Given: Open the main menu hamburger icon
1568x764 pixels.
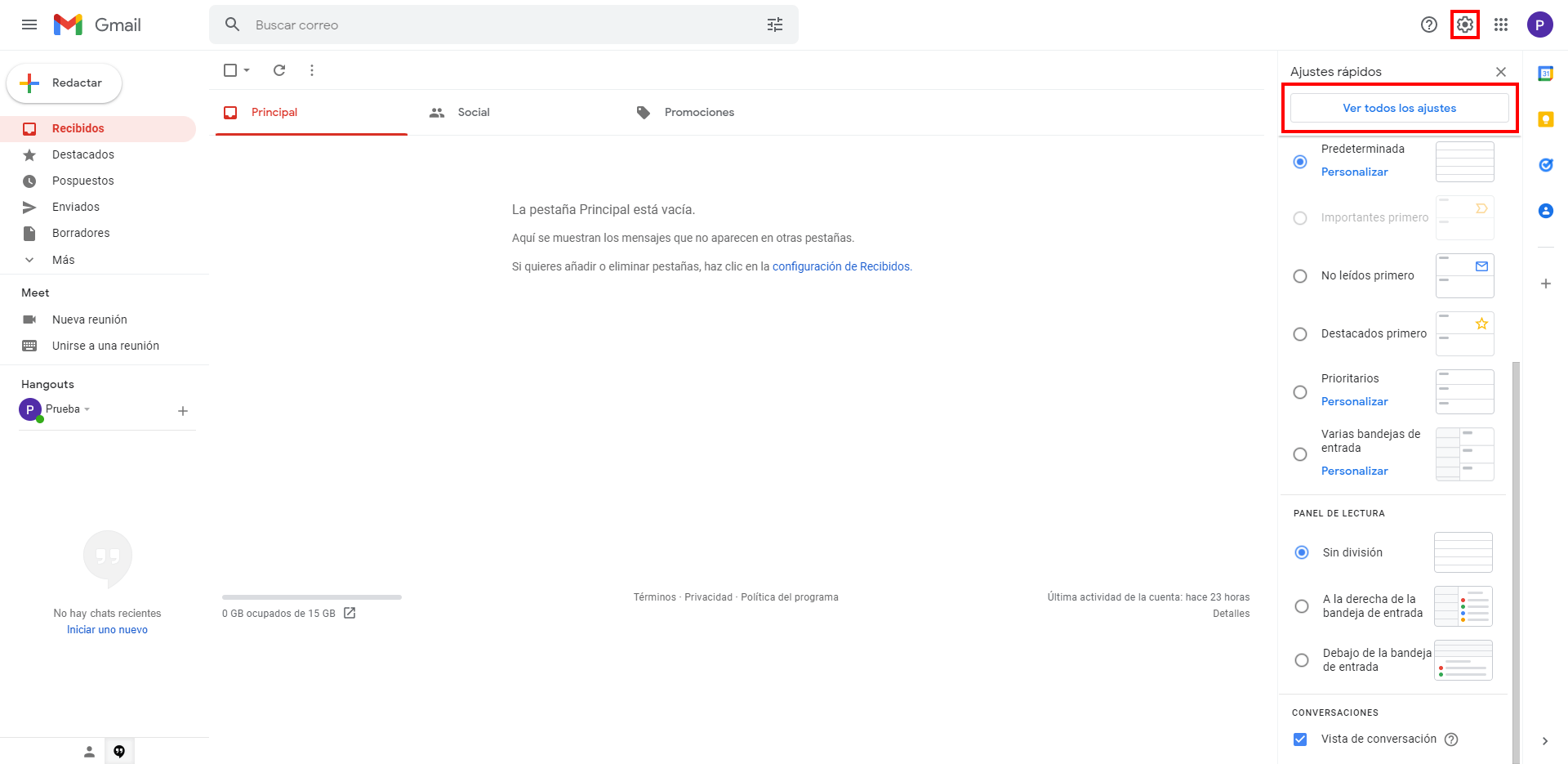Looking at the screenshot, I should point(29,25).
